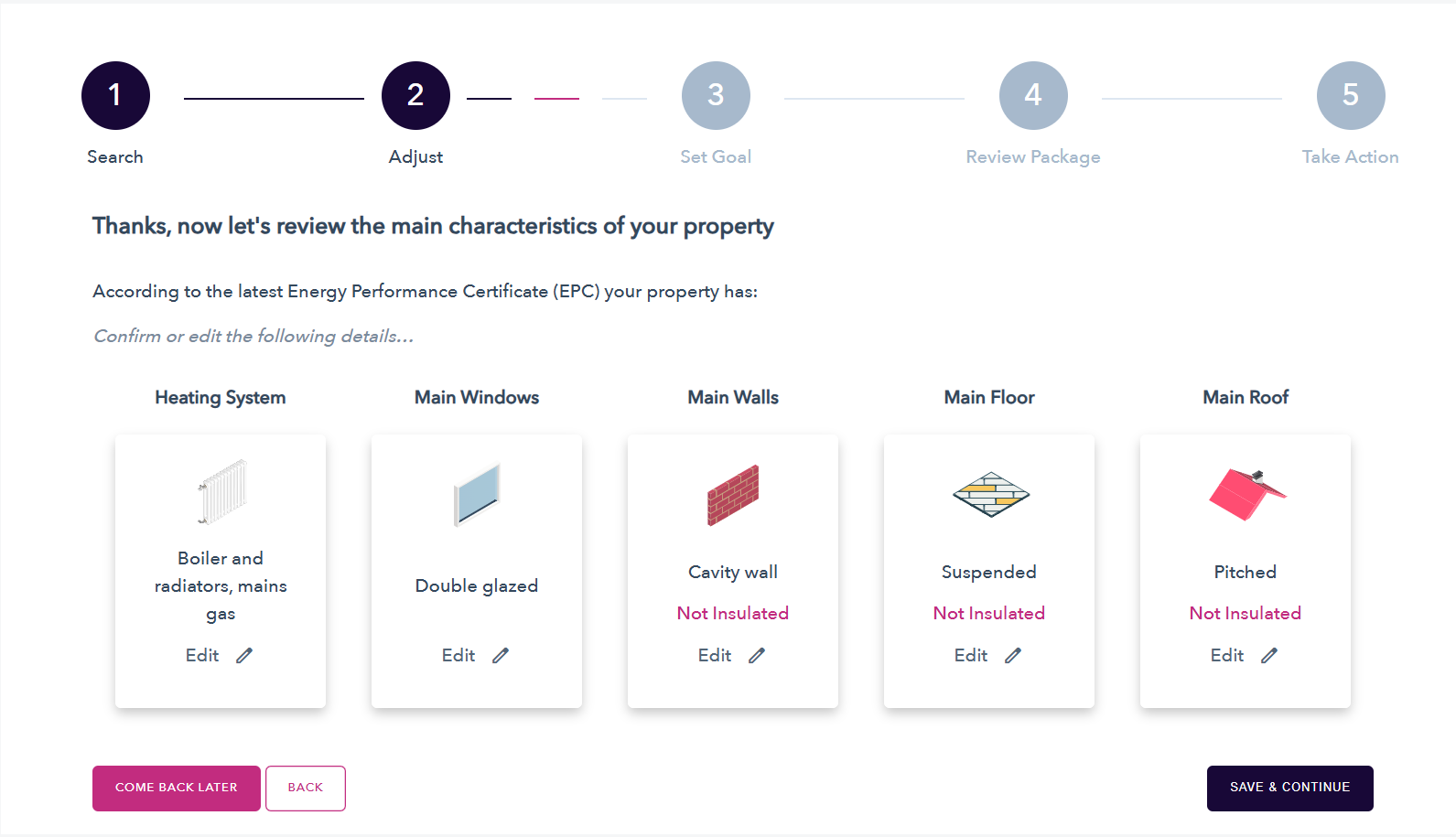Jump to step 3 Set Goal
This screenshot has width=1456, height=837.
(x=716, y=95)
